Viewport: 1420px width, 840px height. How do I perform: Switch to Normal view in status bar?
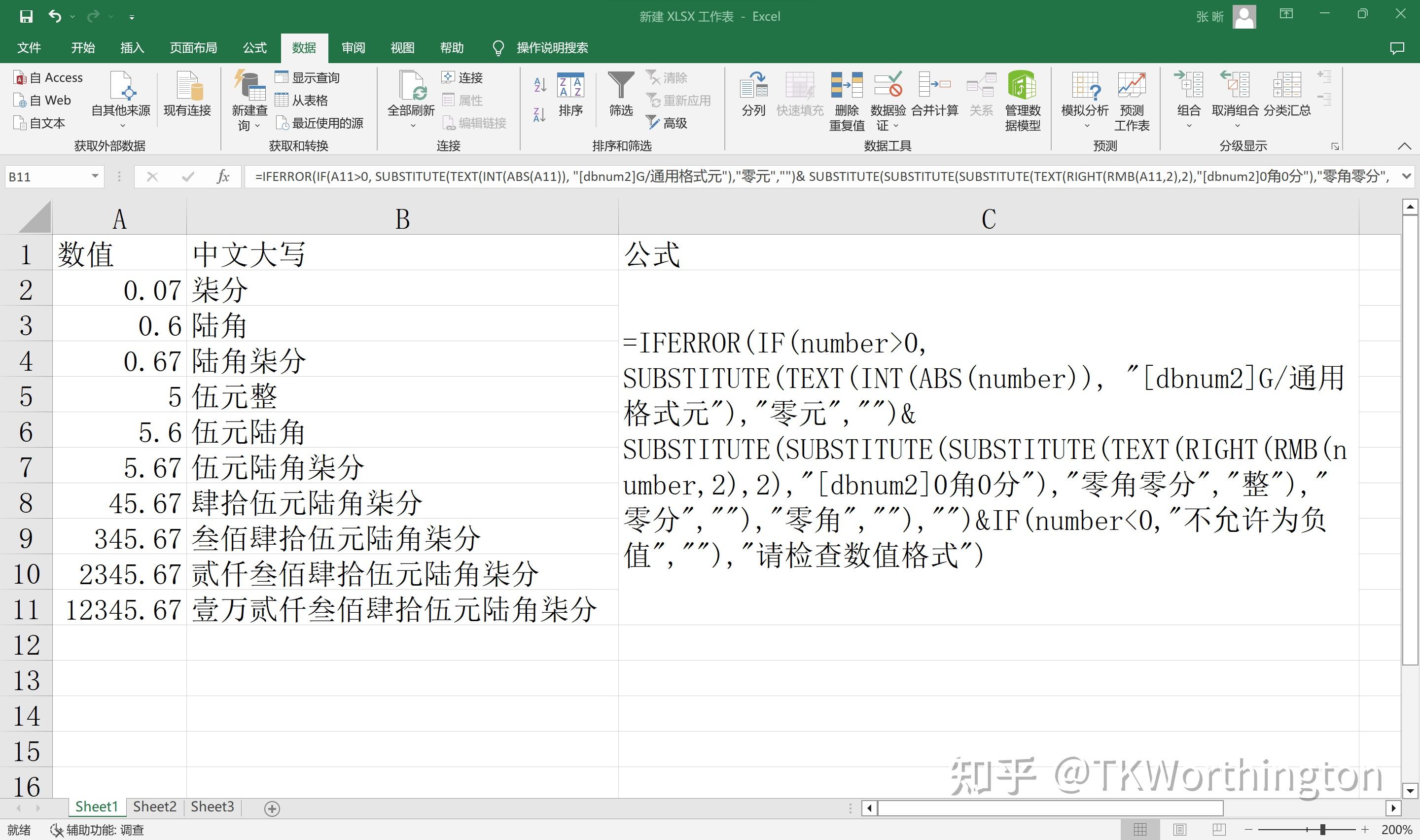pyautogui.click(x=1140, y=830)
